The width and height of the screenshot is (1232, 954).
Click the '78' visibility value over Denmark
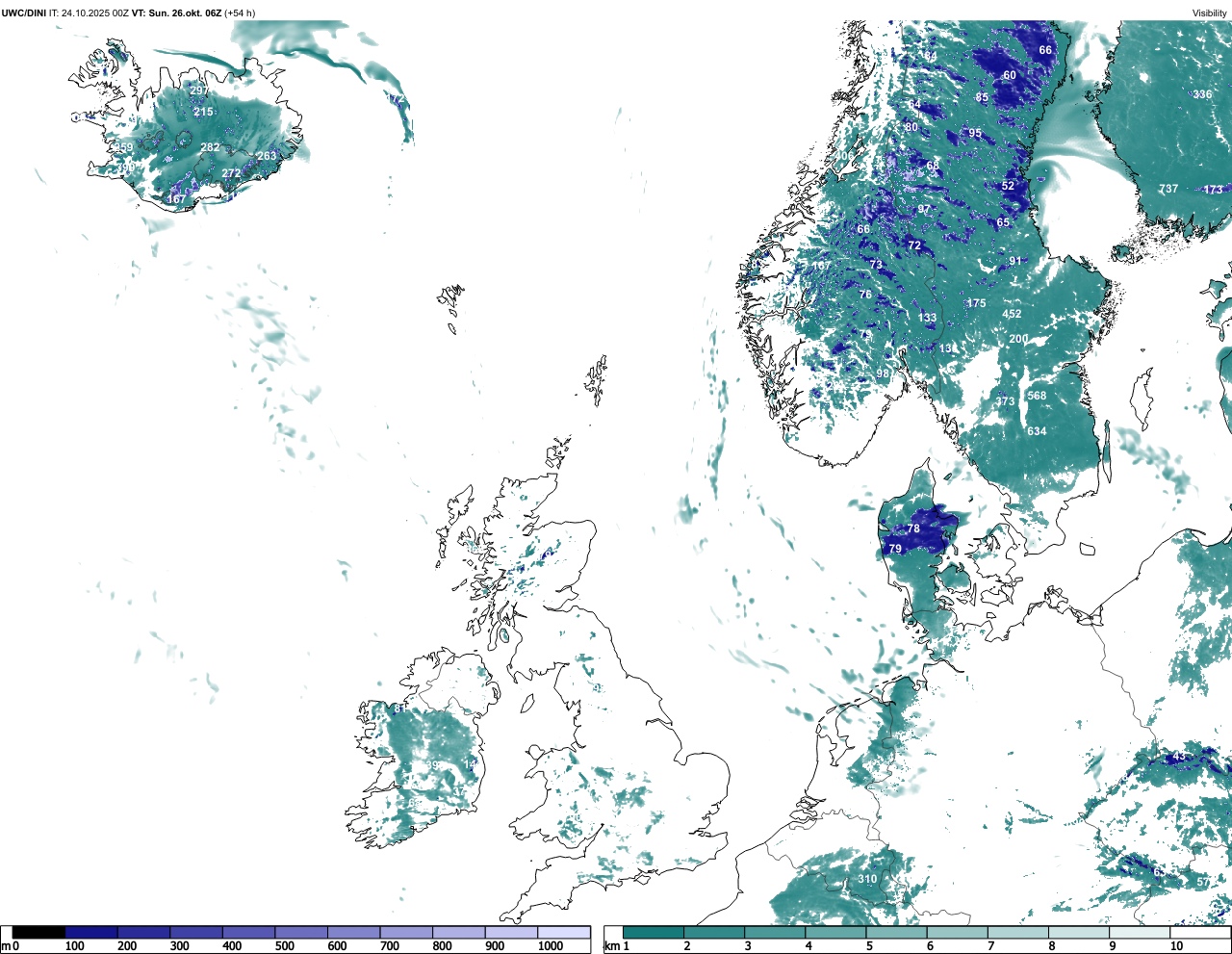coord(913,529)
